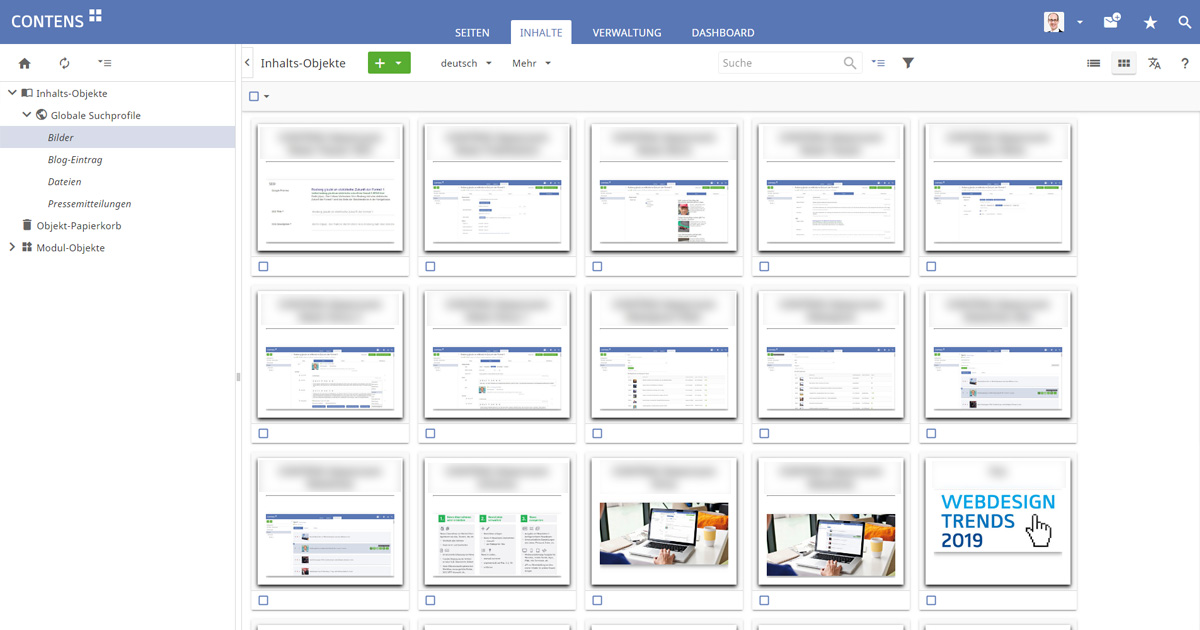Open the three-column green infographic thumbnail
Viewport: 1200px width, 630px height.
pyautogui.click(x=497, y=521)
